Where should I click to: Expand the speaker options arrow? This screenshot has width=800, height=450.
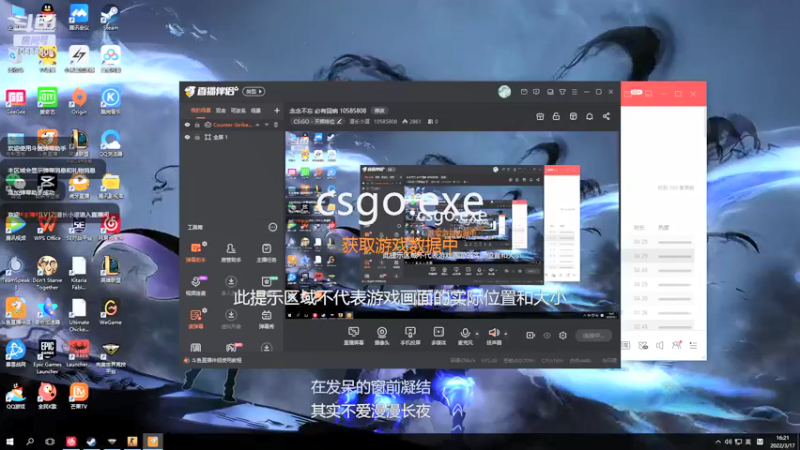click(x=506, y=334)
